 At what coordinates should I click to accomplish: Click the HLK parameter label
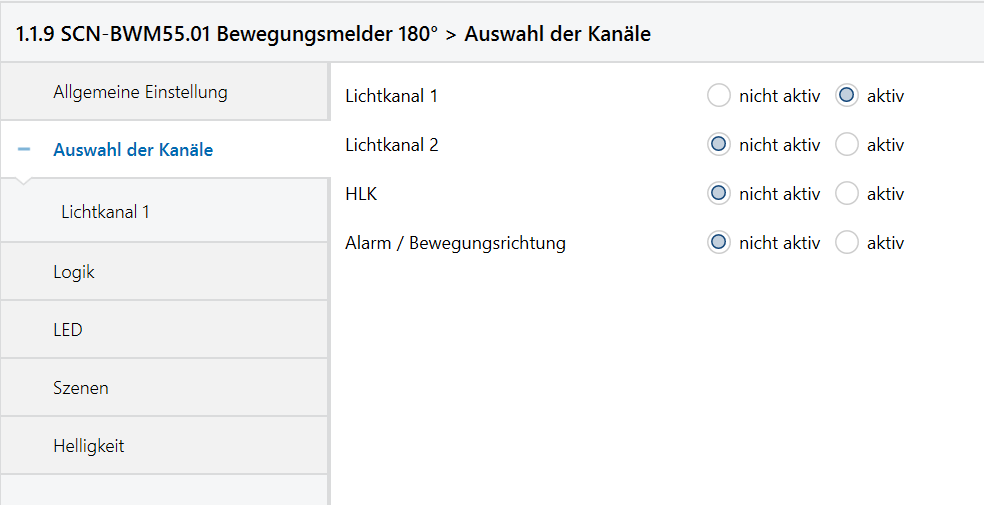pos(361,194)
